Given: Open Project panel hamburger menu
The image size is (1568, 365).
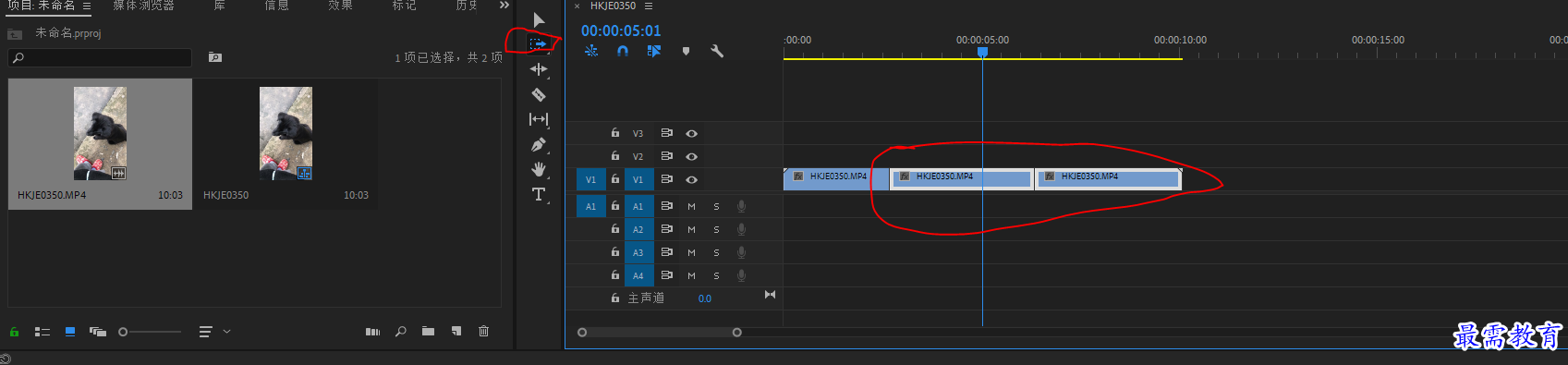Looking at the screenshot, I should click(x=87, y=6).
